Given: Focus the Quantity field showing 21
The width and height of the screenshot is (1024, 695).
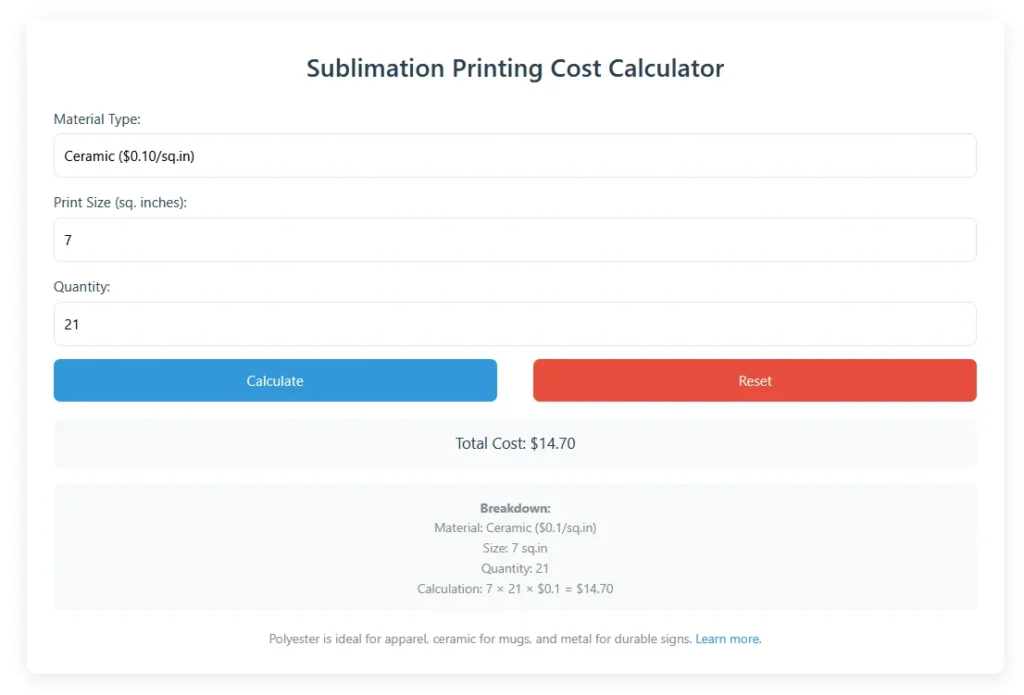Looking at the screenshot, I should 515,324.
